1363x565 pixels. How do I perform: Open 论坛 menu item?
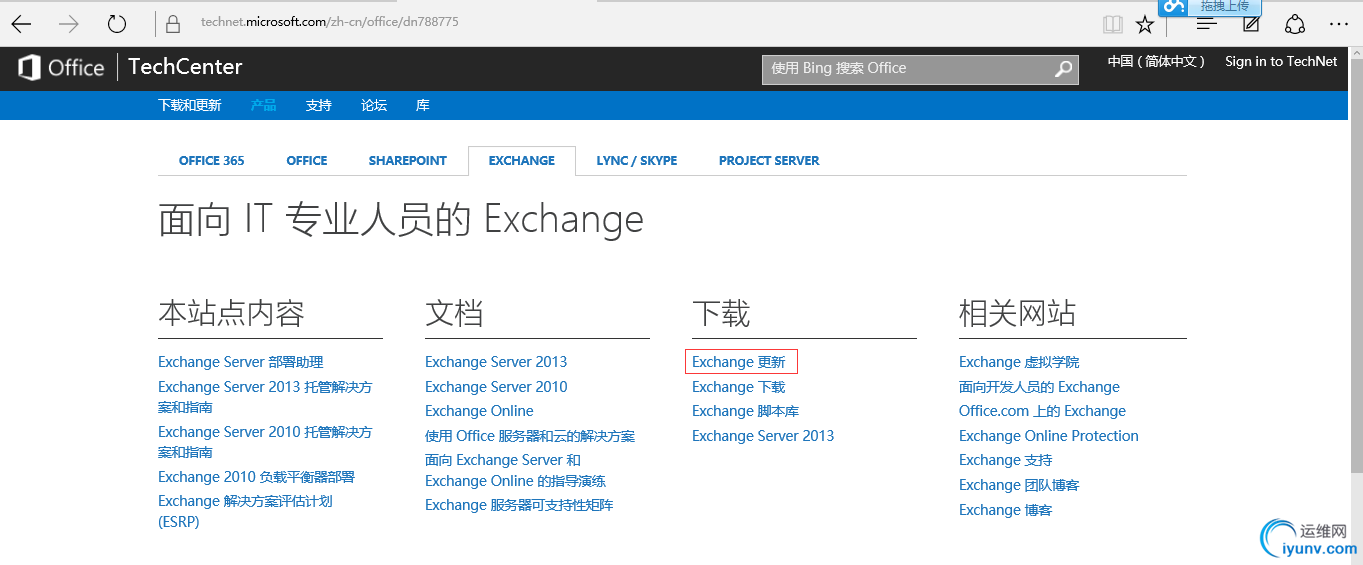pyautogui.click(x=374, y=105)
